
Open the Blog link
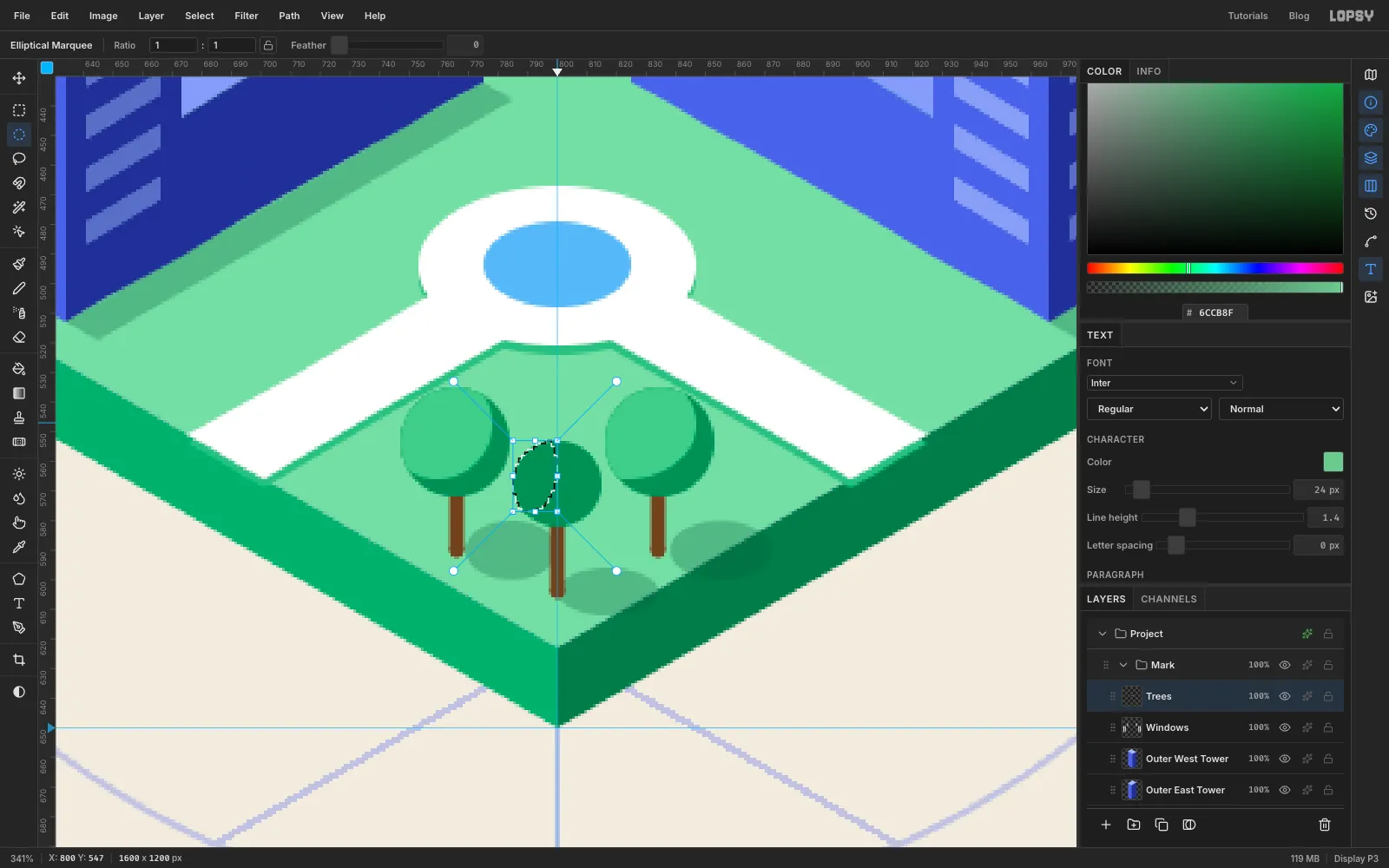[1299, 16]
